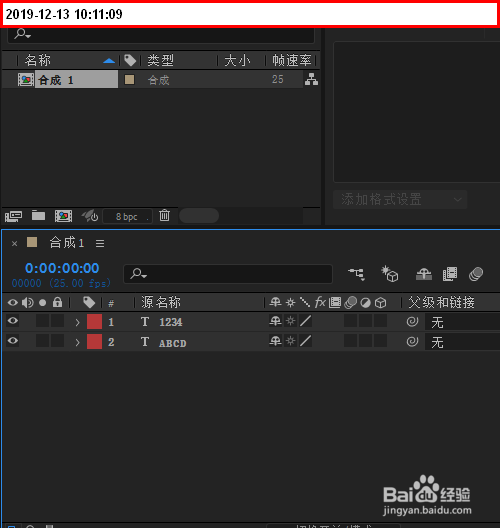Open the 合成1 timeline panel menu
Screen dimensions: 500x528
click(100, 243)
